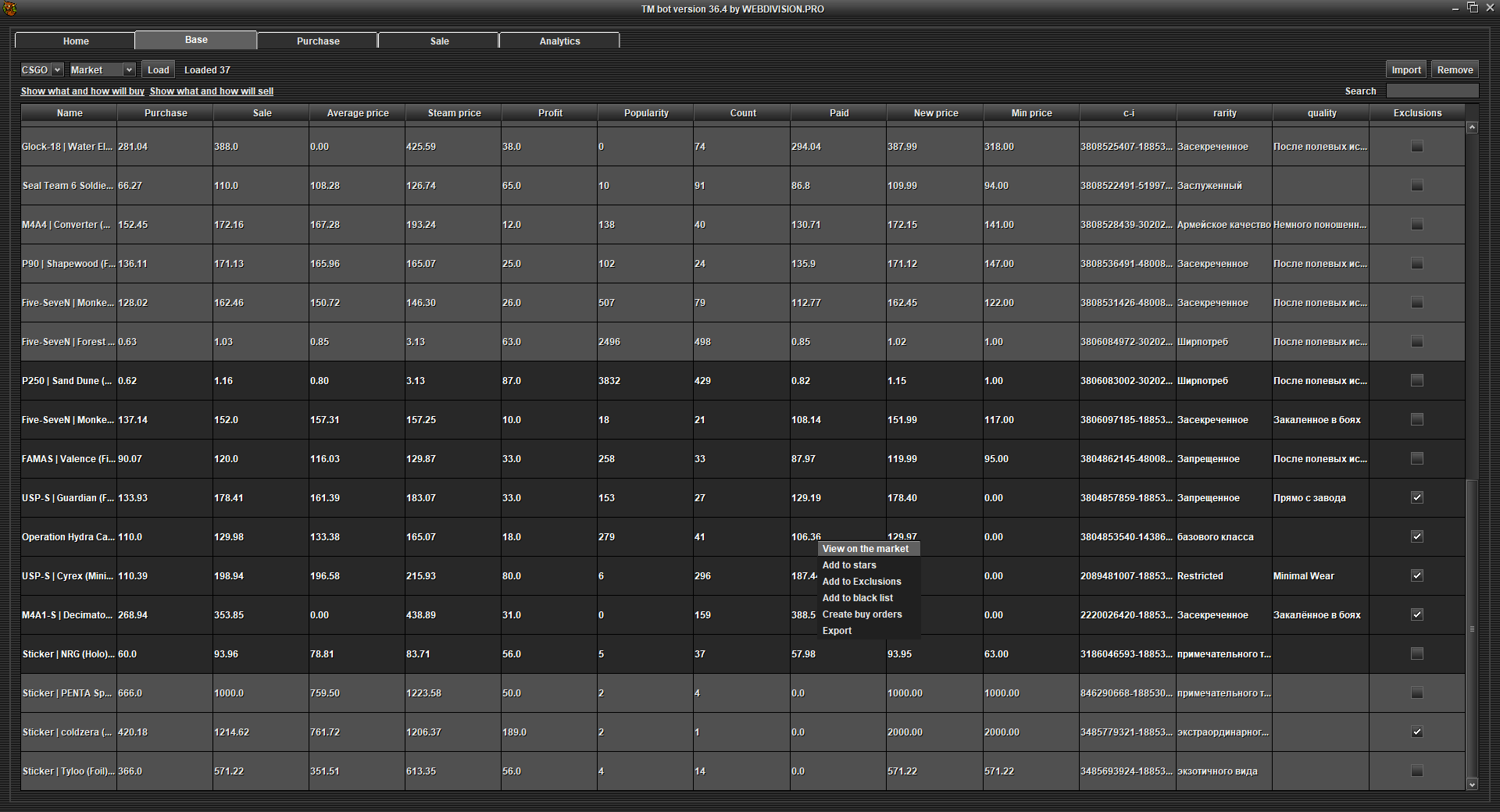
Task: Click into the Search input field
Action: click(x=1431, y=91)
